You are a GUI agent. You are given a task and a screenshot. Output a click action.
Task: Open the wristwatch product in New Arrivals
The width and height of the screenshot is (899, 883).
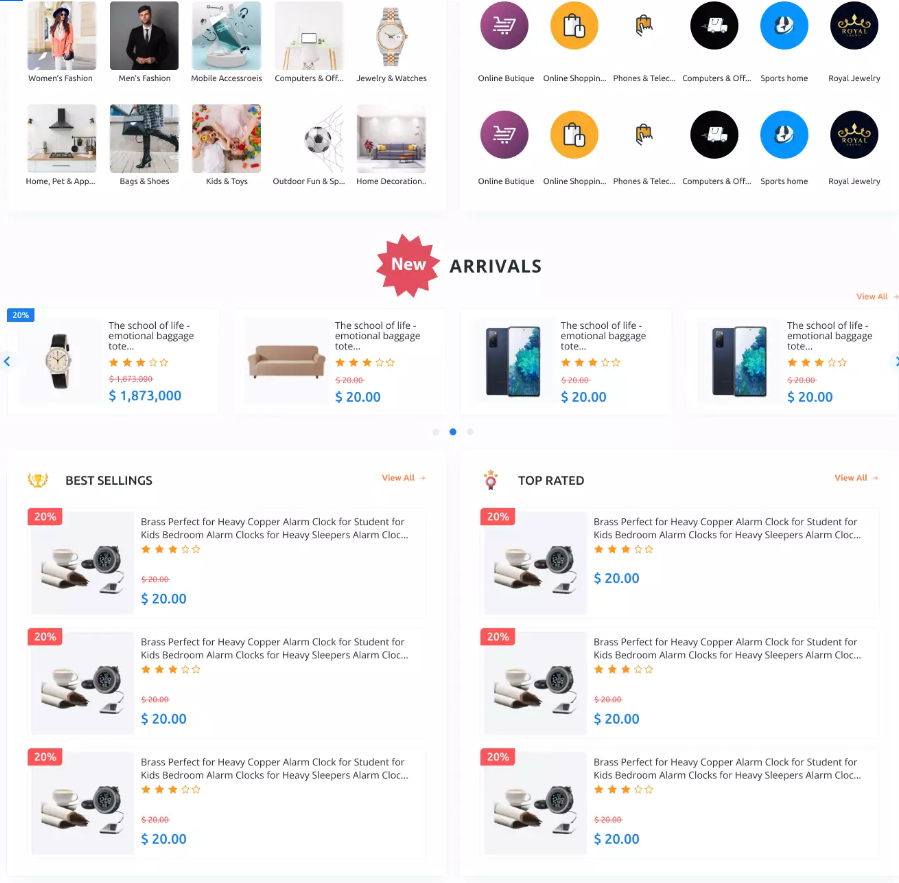click(61, 361)
